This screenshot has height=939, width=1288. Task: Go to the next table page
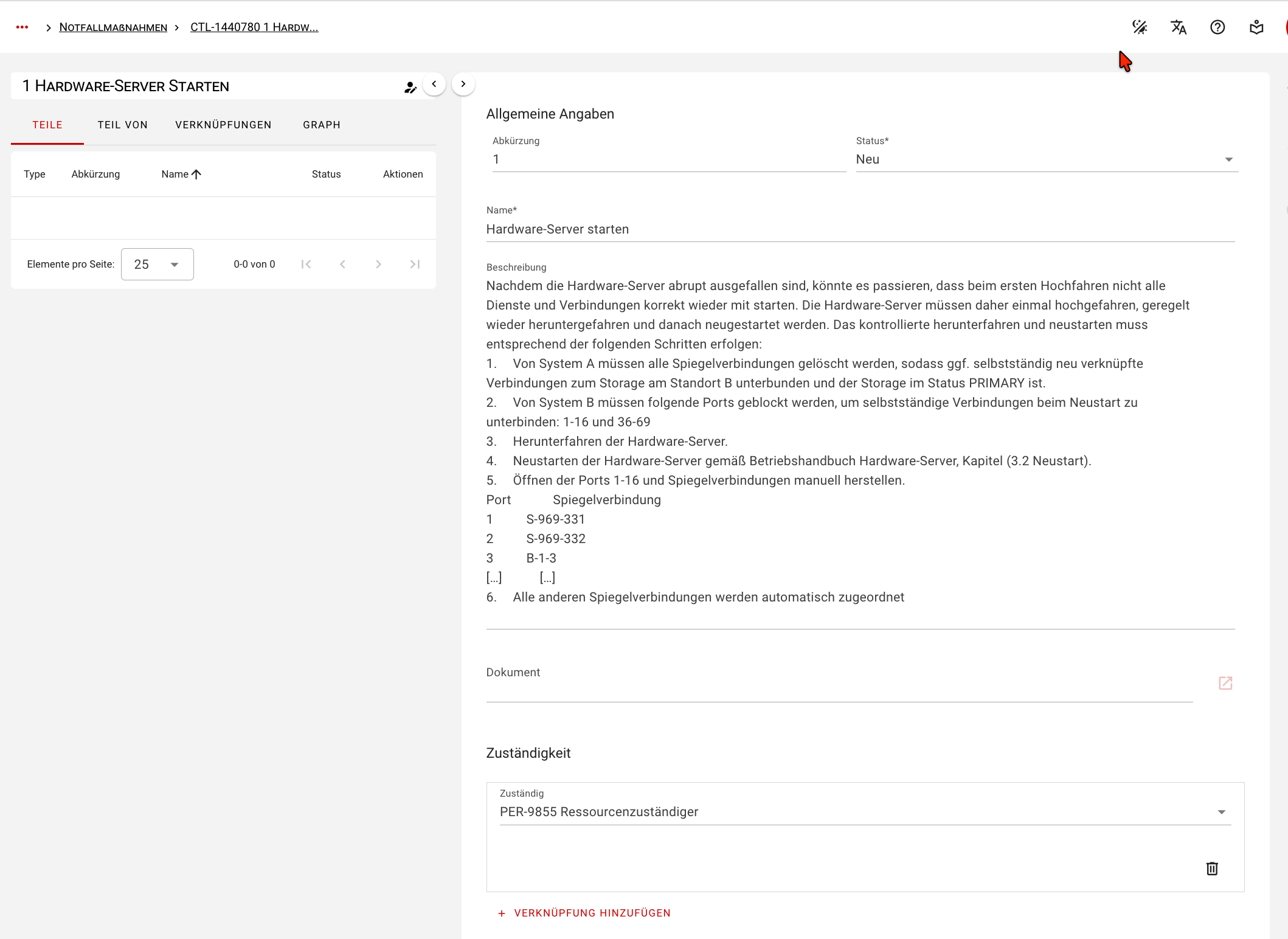pos(378,264)
